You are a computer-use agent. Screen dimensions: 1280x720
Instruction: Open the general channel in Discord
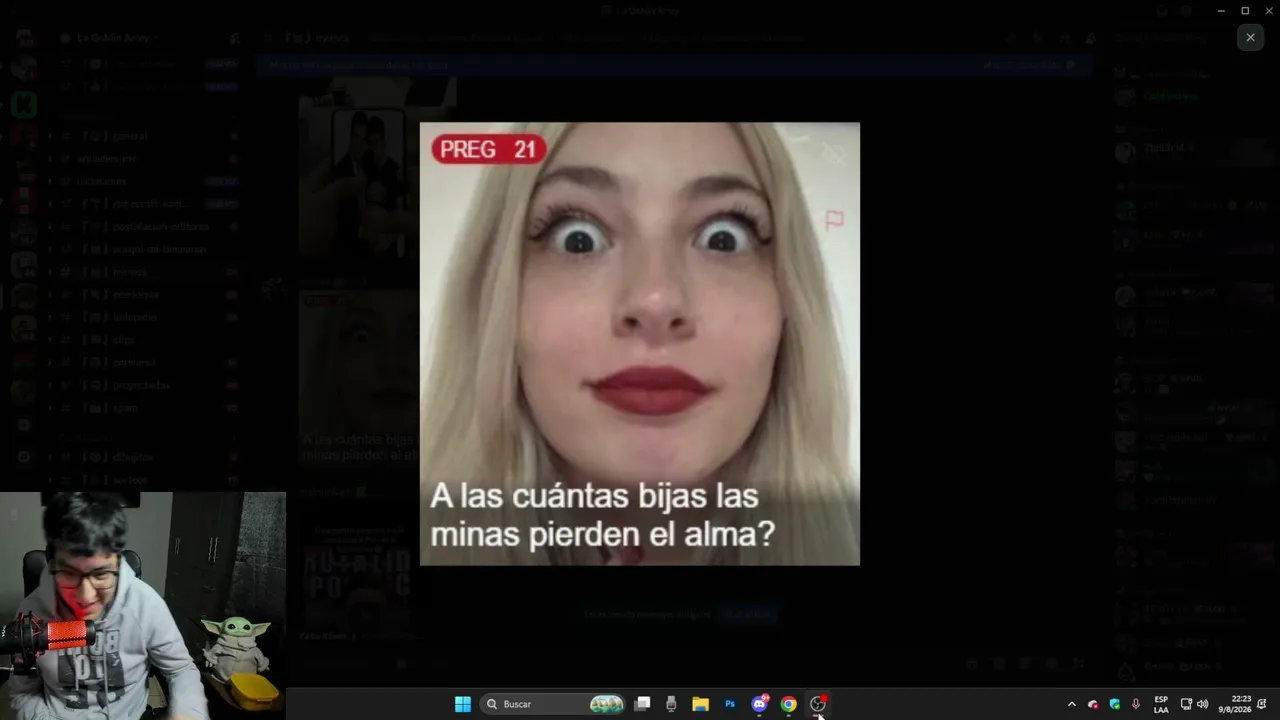(x=145, y=136)
